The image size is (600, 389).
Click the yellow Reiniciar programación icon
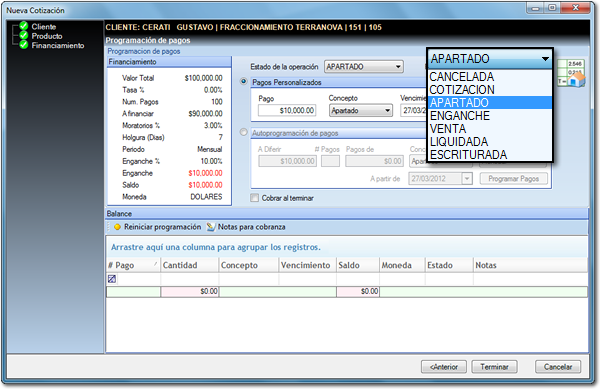pos(117,227)
